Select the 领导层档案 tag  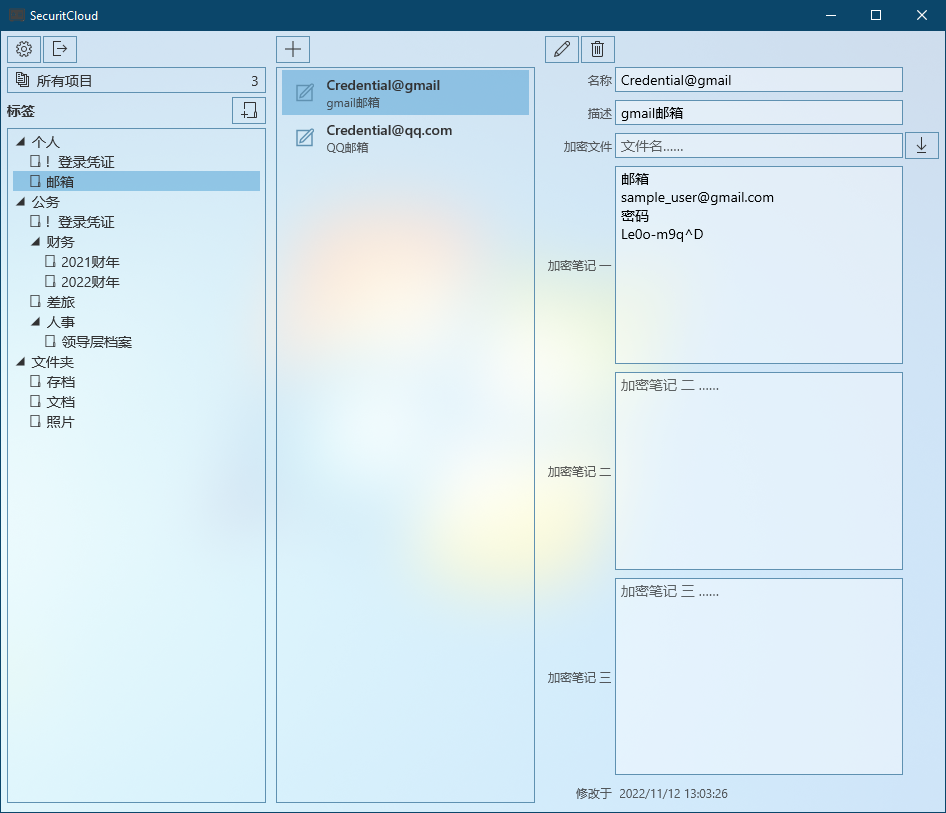[x=96, y=342]
